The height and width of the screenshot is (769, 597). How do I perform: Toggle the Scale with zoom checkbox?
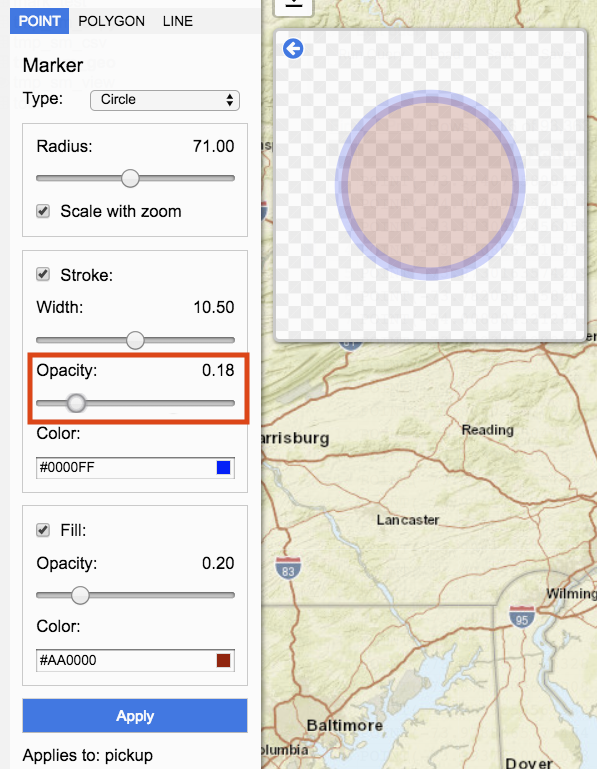43,211
